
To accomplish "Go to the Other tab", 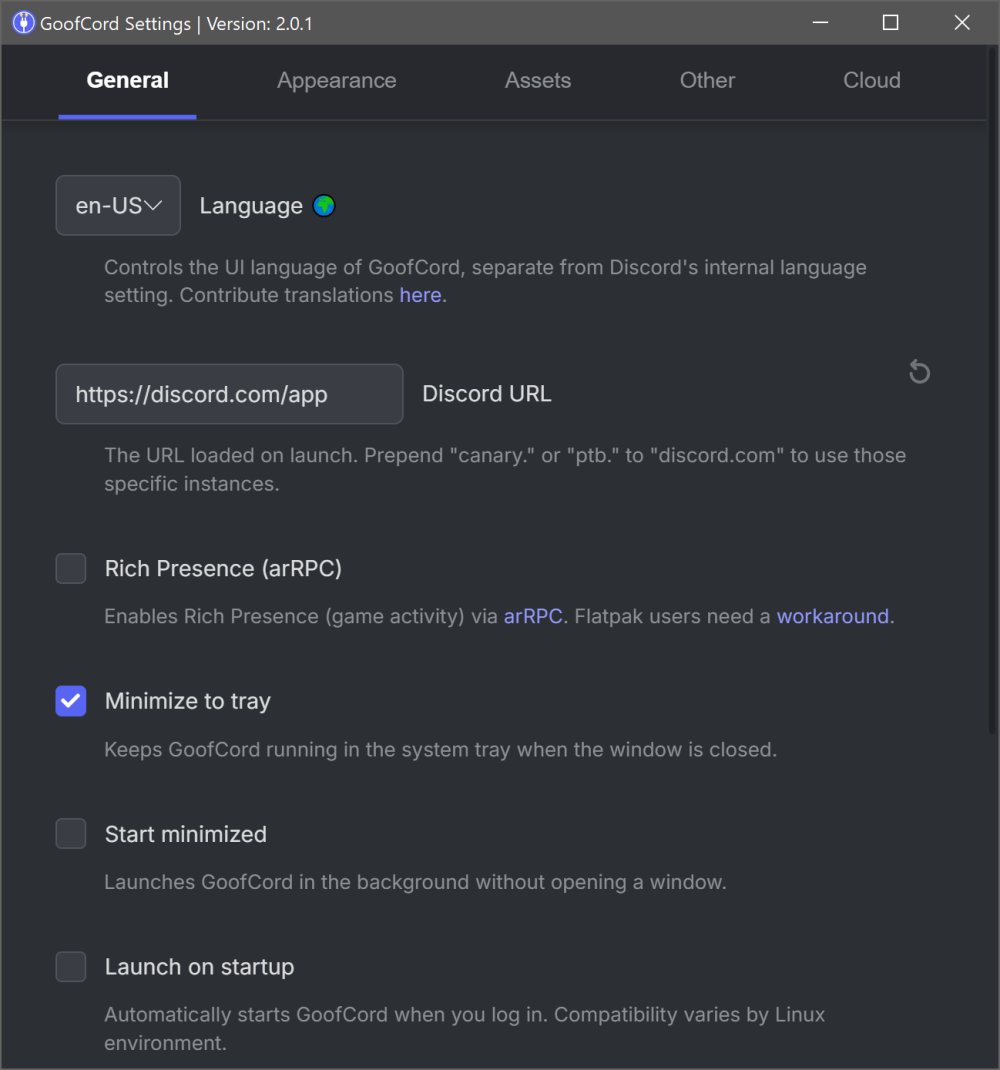I will pos(707,81).
